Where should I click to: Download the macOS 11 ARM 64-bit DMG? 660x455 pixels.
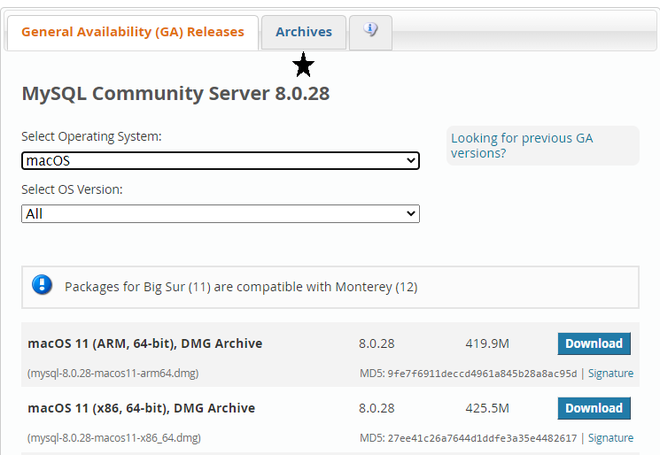(x=594, y=344)
